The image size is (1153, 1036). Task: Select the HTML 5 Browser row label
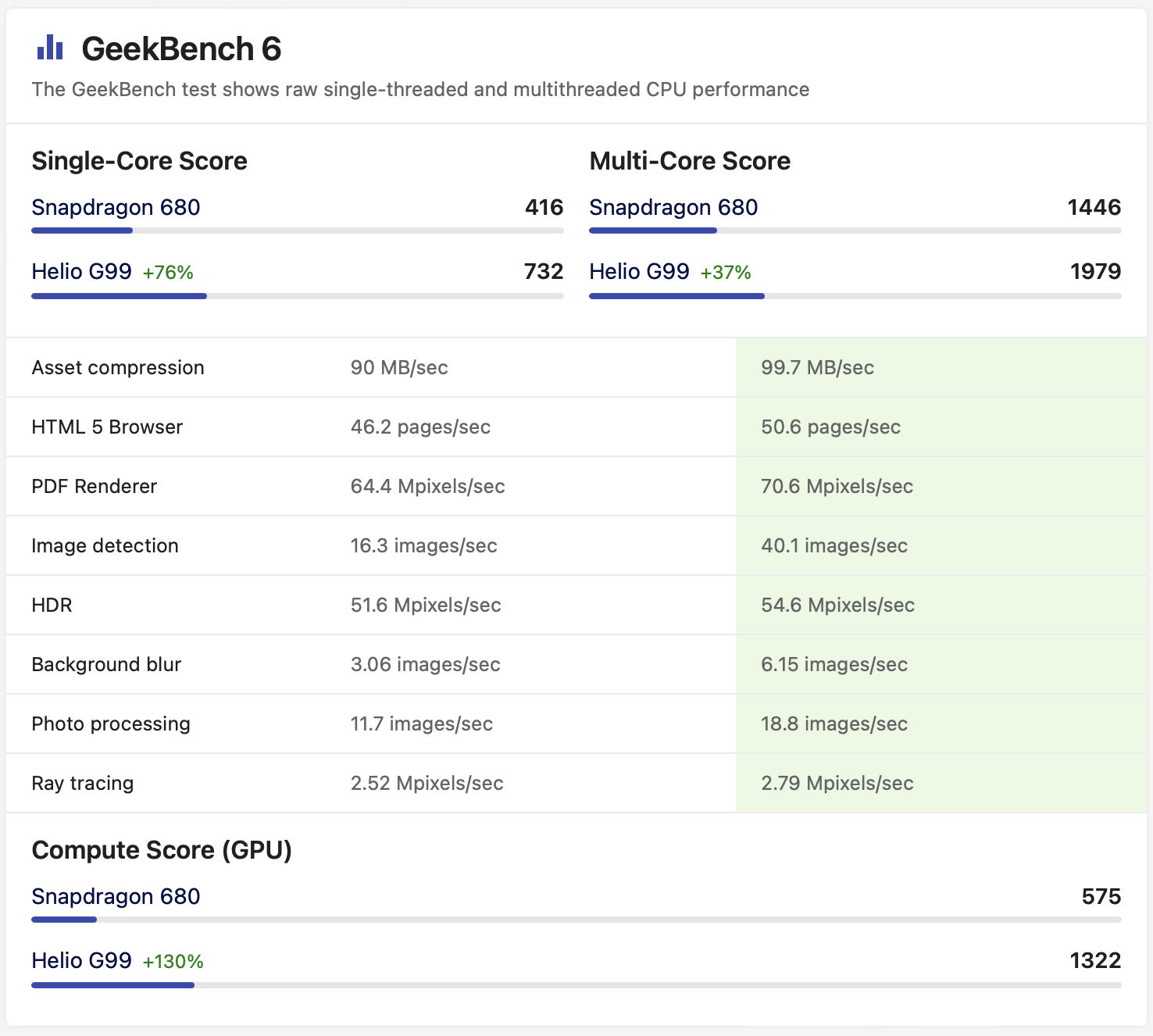pos(107,427)
